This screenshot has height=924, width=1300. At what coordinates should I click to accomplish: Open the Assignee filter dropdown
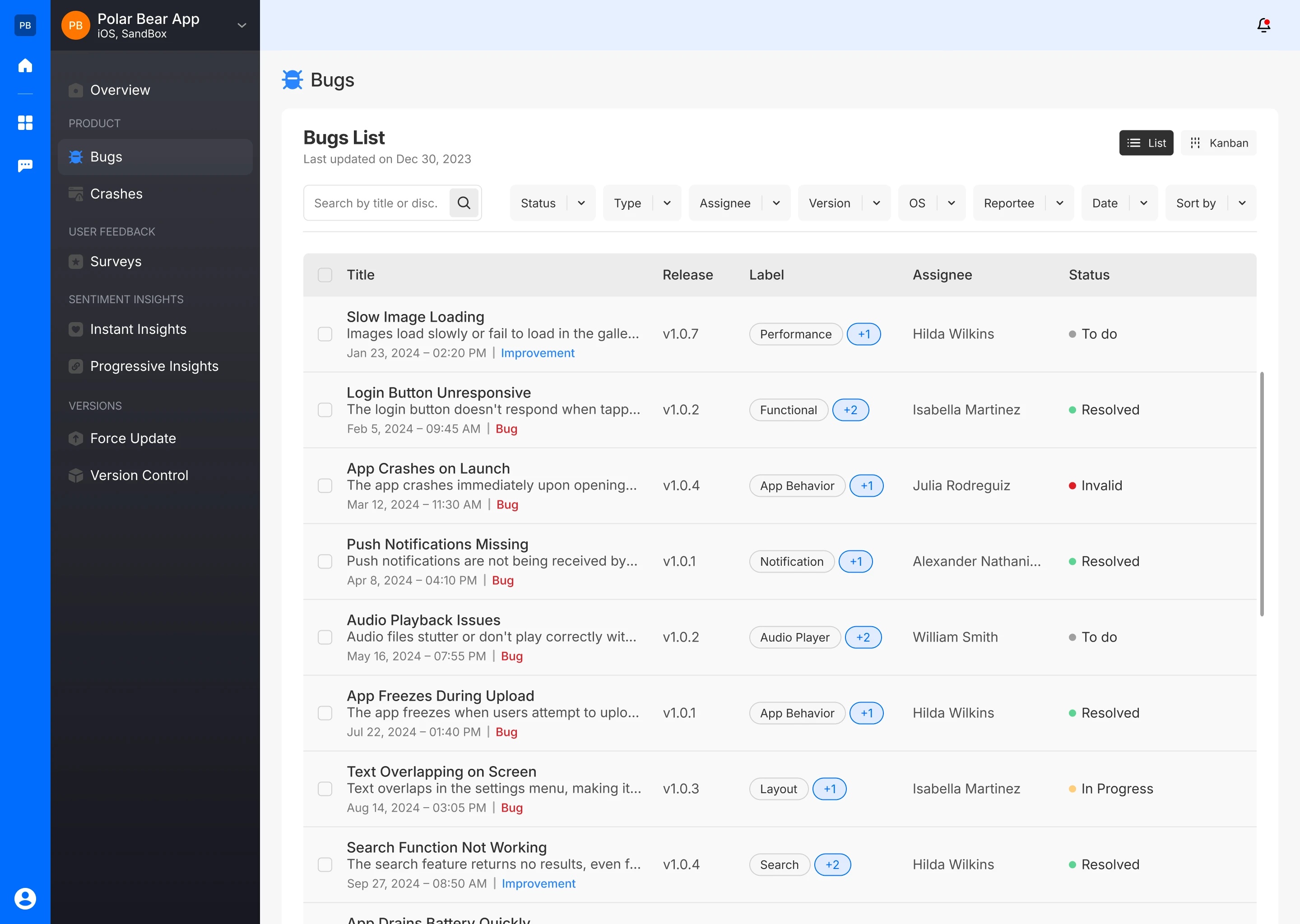739,203
